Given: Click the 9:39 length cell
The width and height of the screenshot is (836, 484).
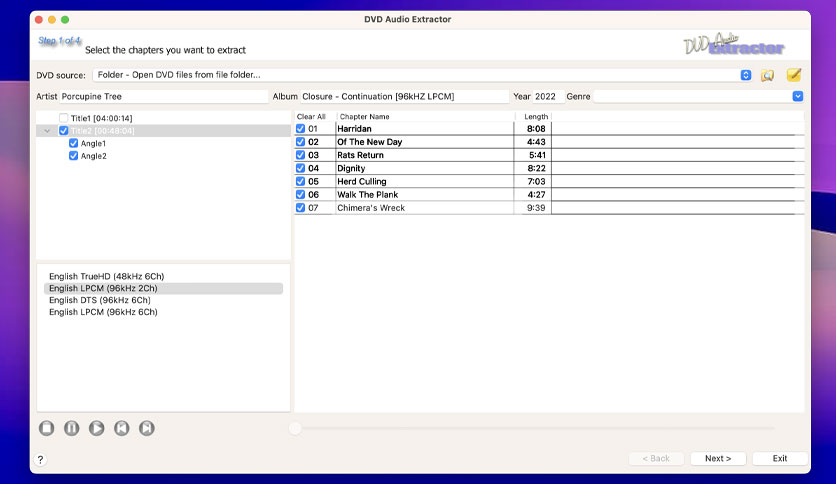Looking at the screenshot, I should (x=536, y=208).
